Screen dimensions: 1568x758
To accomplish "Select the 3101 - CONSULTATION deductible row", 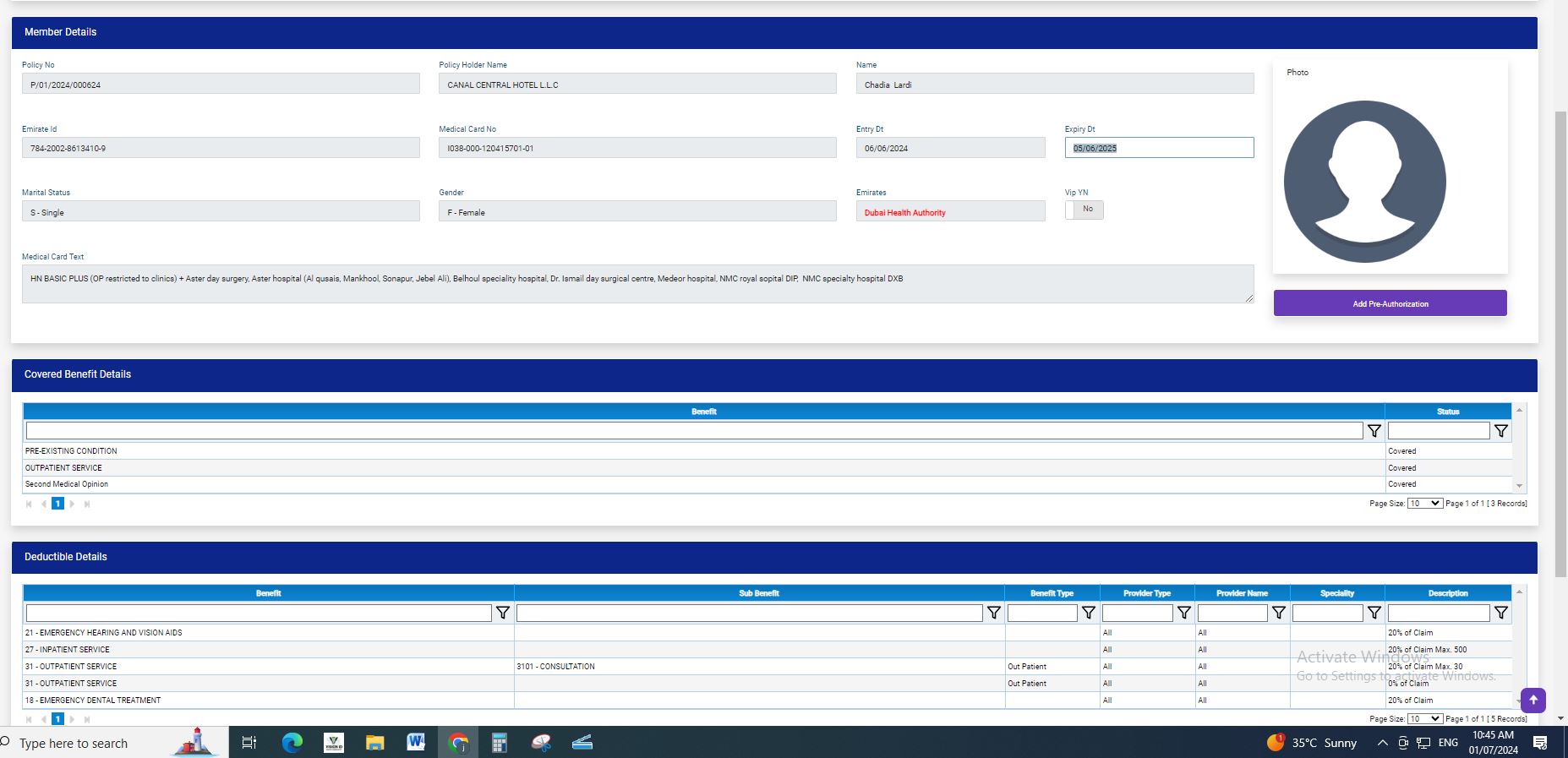I will 555,667.
